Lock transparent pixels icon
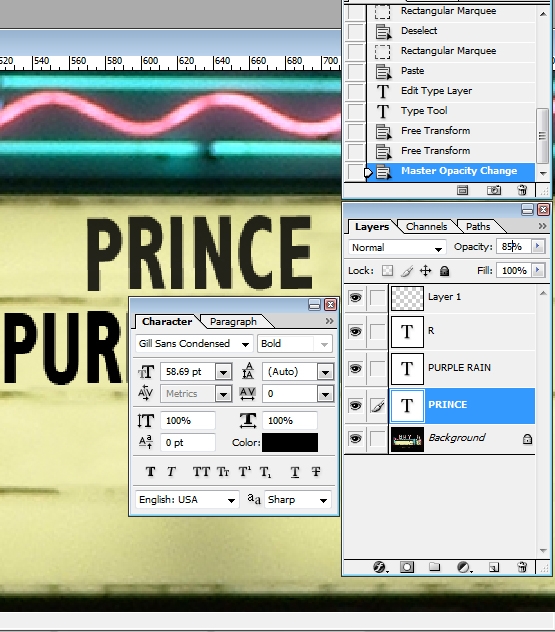Viewport: 555px width, 632px height. tap(387, 270)
